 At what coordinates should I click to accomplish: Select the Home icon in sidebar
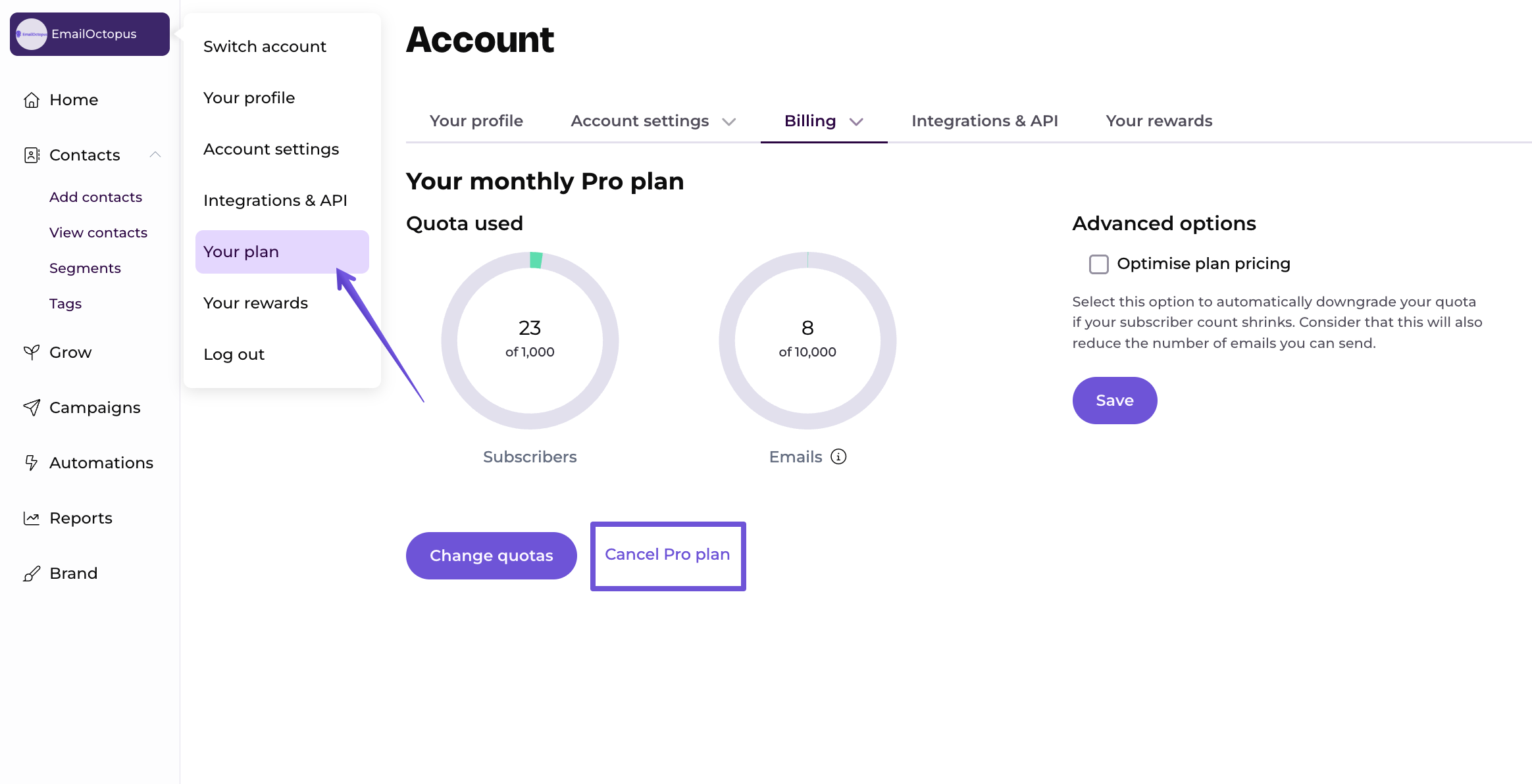pos(31,99)
